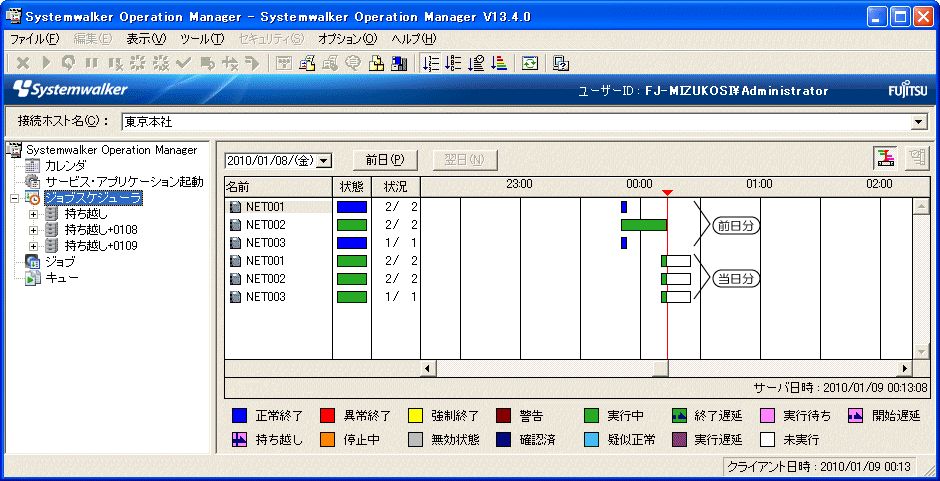The width and height of the screenshot is (940, 481).
Task: Click the yellow folders toolbar icon
Action: click(x=376, y=63)
